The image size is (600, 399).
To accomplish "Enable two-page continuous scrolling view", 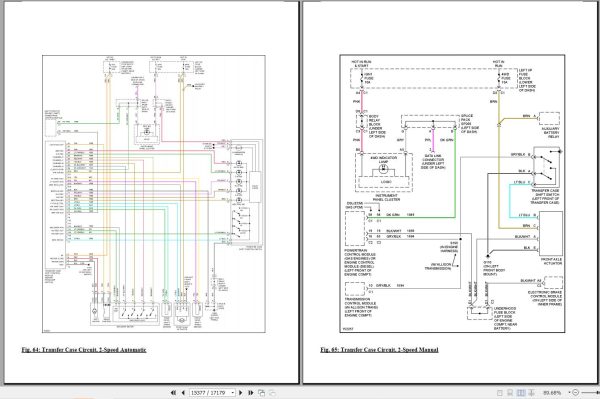I will 532,393.
